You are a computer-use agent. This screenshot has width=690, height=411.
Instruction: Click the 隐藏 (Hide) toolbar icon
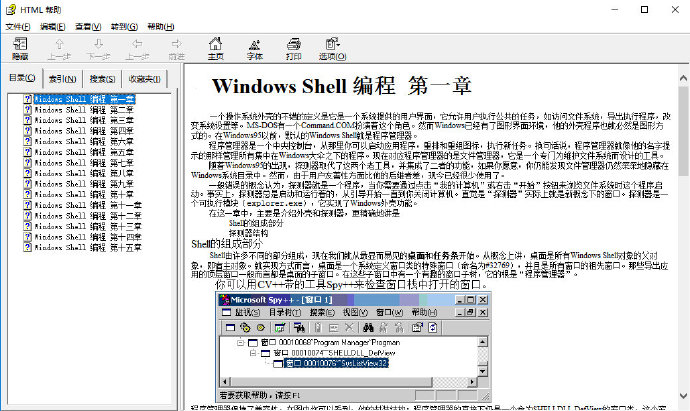point(20,48)
